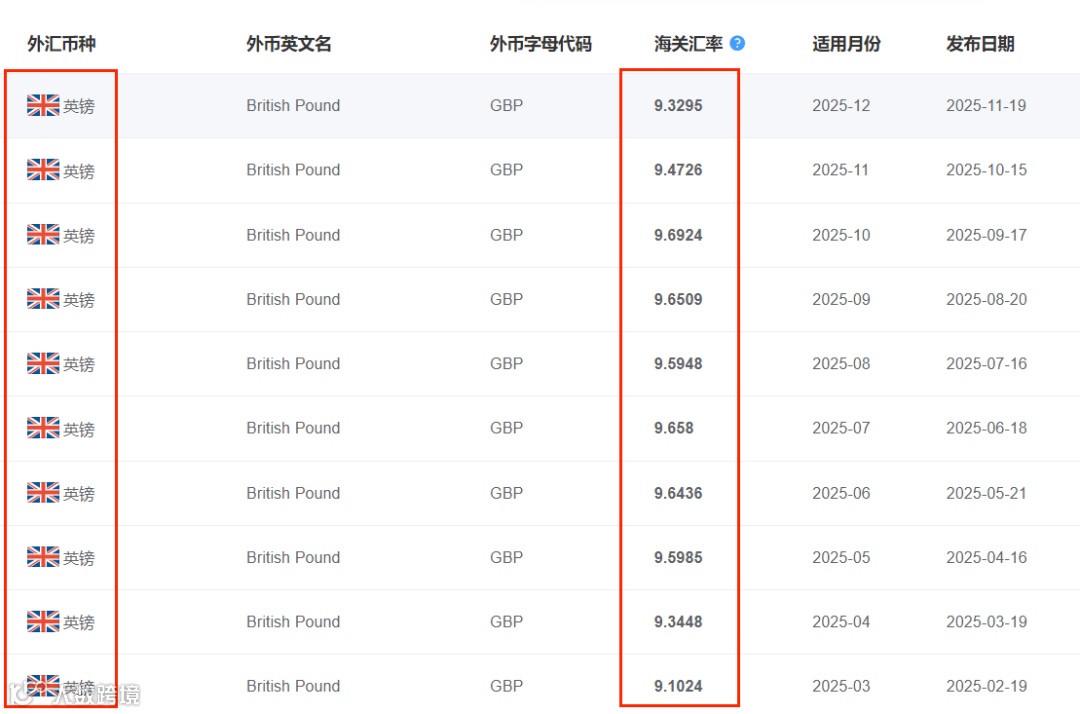This screenshot has height=714, width=1080.
Task: Click the release date 2025-11-19
Action: coord(986,105)
